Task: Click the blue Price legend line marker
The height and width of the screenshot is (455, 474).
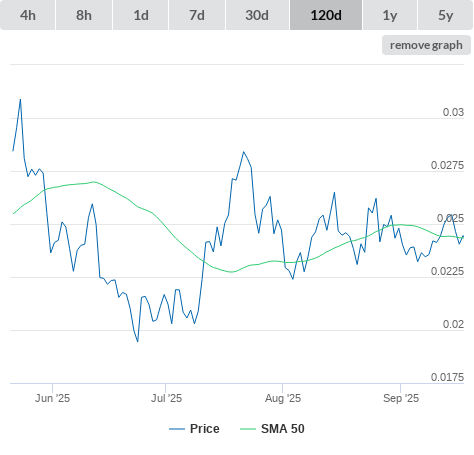Action: coord(177,429)
